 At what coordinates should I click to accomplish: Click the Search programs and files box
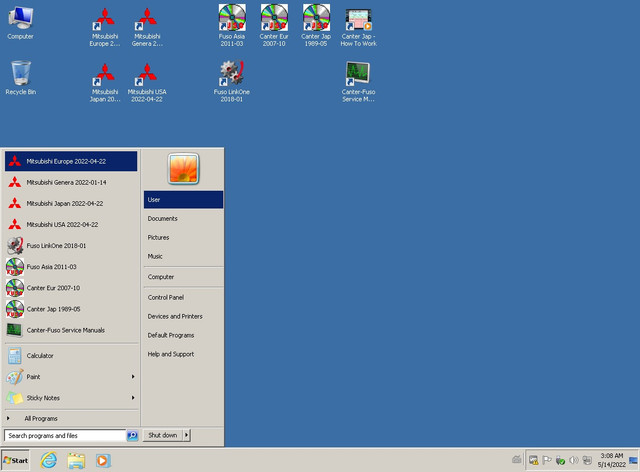[65, 435]
